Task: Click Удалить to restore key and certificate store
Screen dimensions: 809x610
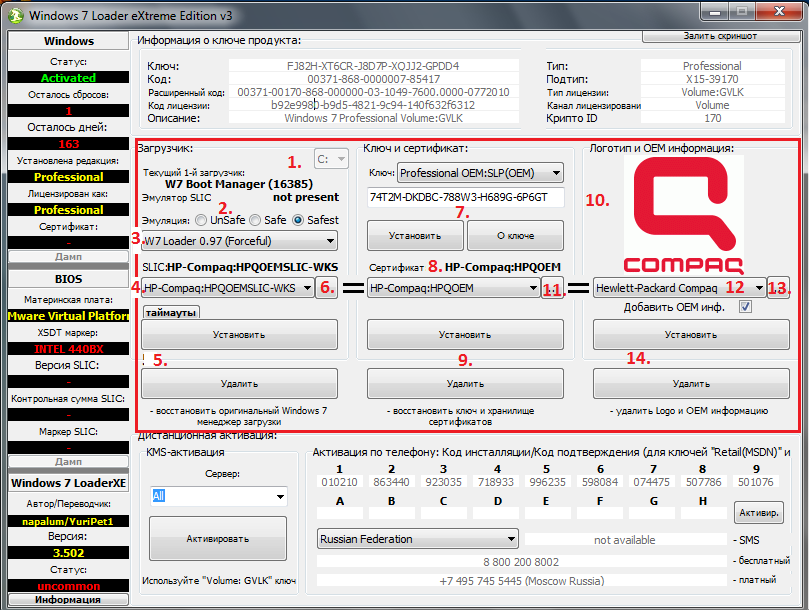Action: pyautogui.click(x=465, y=383)
